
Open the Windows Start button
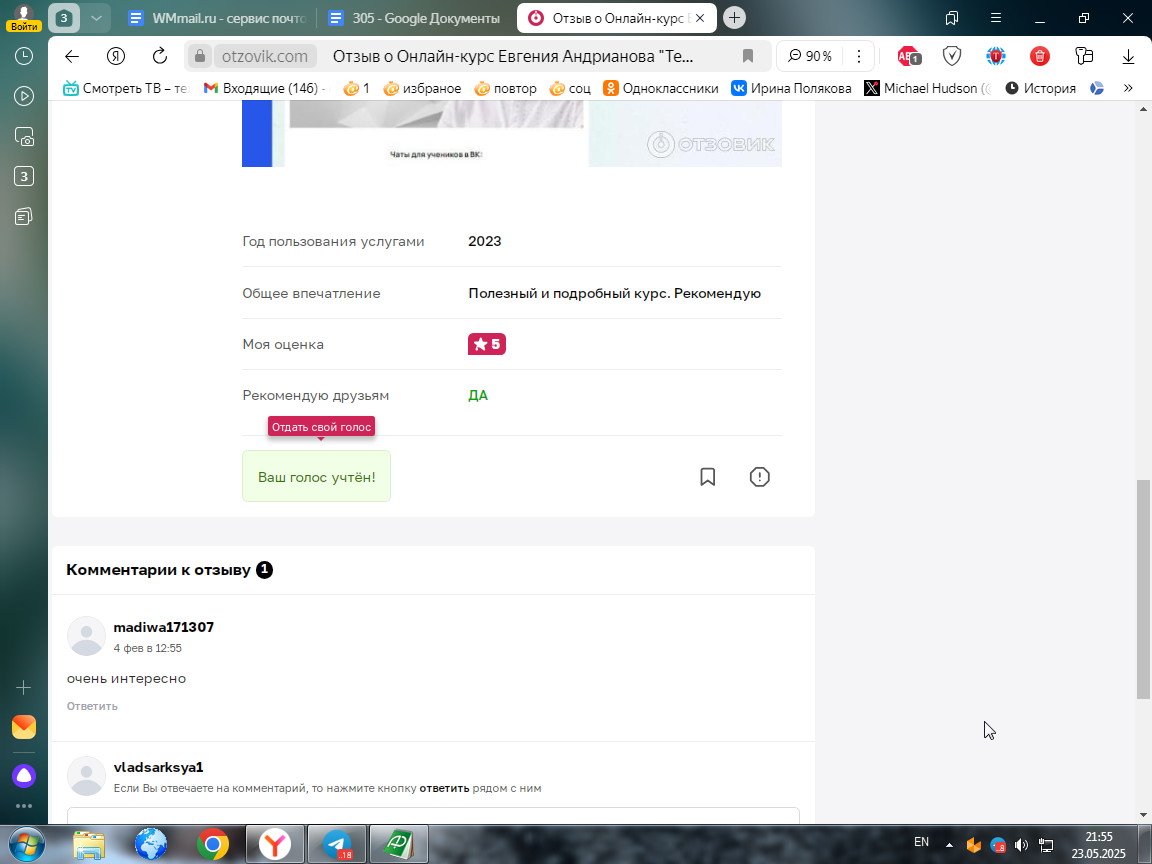click(26, 844)
